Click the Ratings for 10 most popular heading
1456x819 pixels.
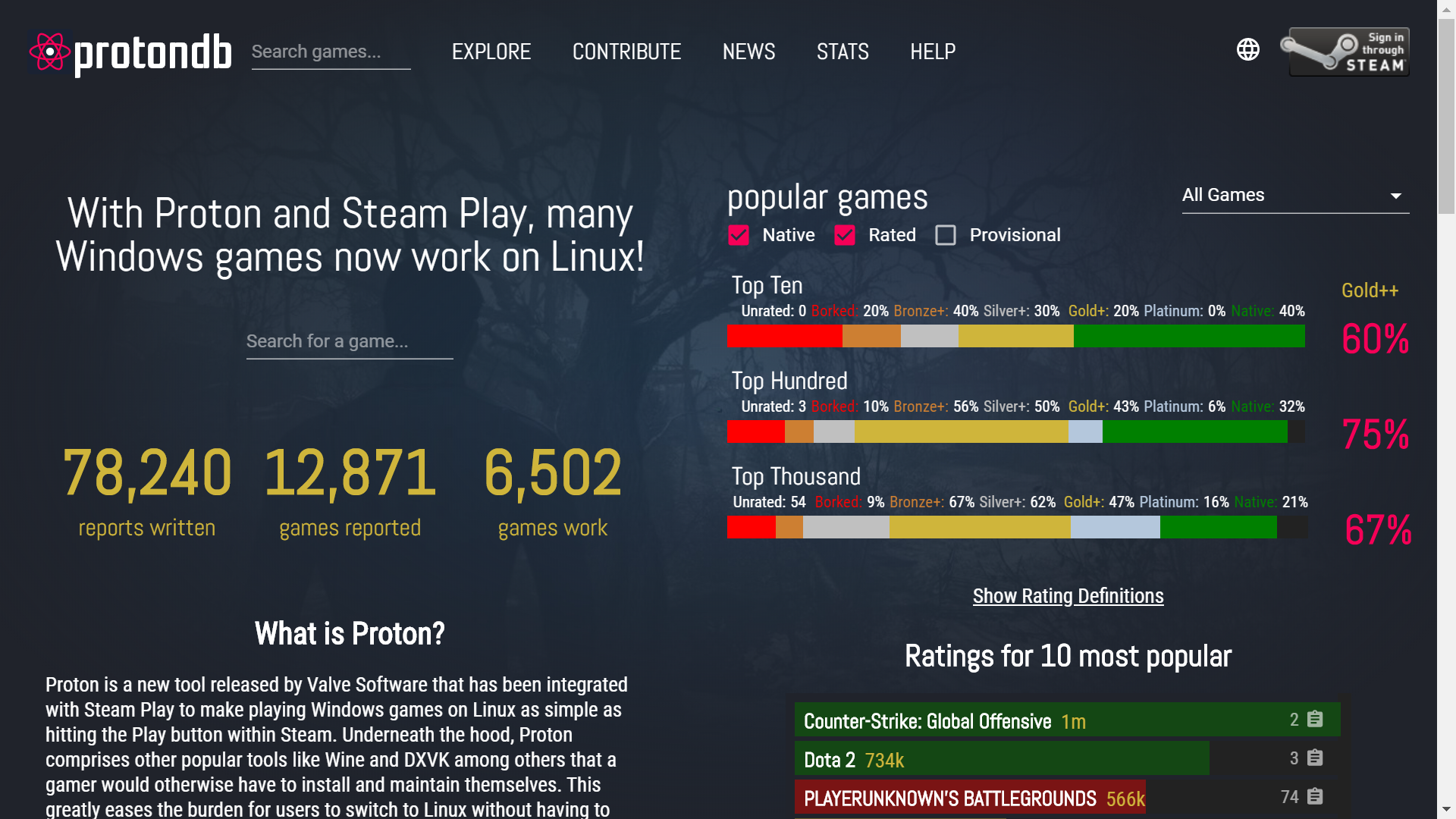click(x=1068, y=656)
